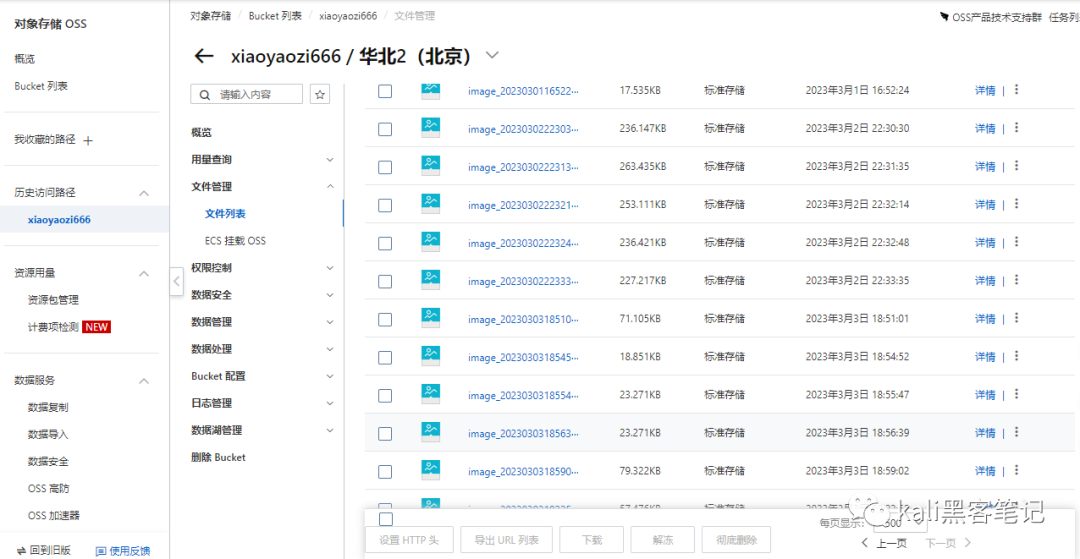Image resolution: width=1080 pixels, height=559 pixels.
Task: Click image icon of the 236.421KB file
Action: pos(430,242)
